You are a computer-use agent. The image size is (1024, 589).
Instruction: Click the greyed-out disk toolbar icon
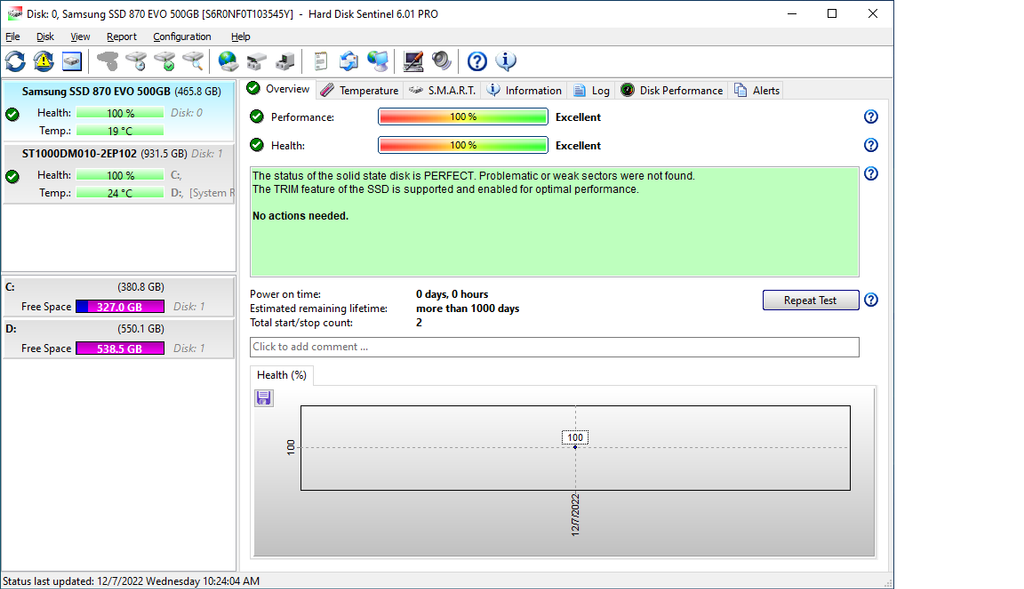click(x=108, y=61)
